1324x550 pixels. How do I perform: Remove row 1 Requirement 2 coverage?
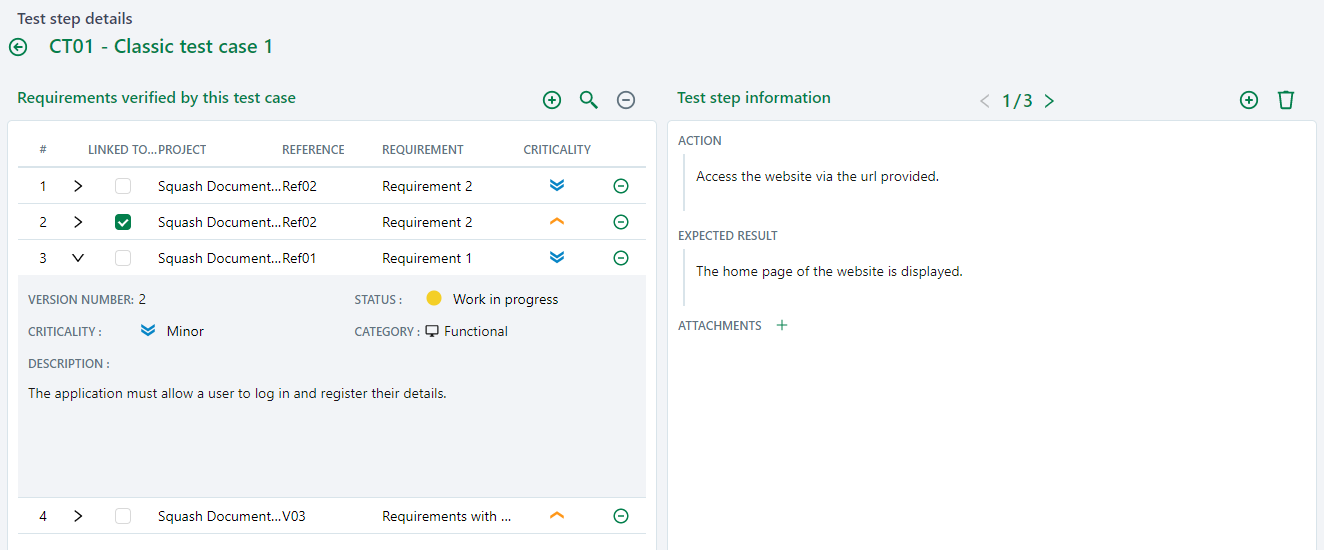pos(621,186)
